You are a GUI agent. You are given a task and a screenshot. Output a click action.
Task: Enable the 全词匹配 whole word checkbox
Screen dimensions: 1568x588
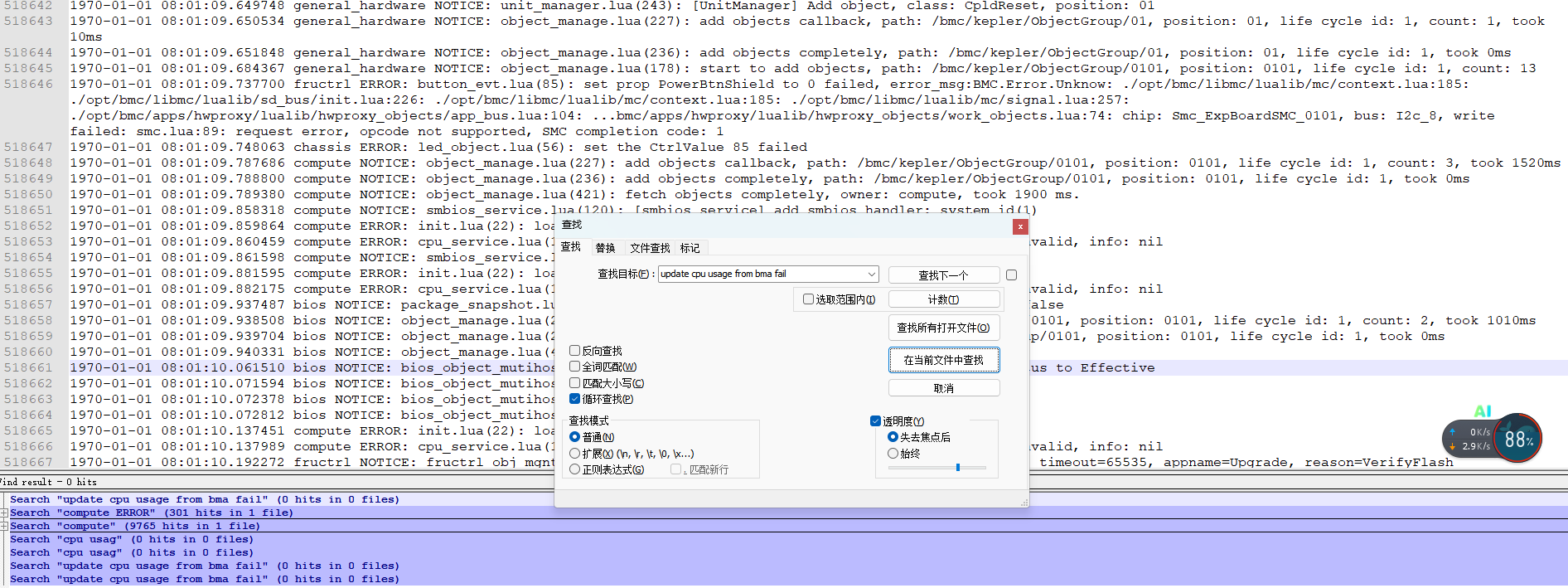(575, 367)
